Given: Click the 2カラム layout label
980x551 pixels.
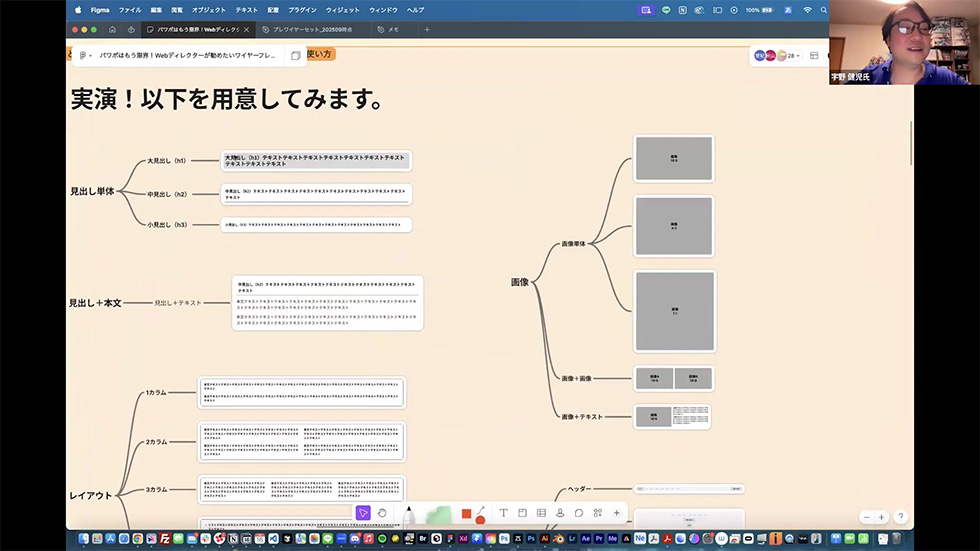Looking at the screenshot, I should point(156,442).
